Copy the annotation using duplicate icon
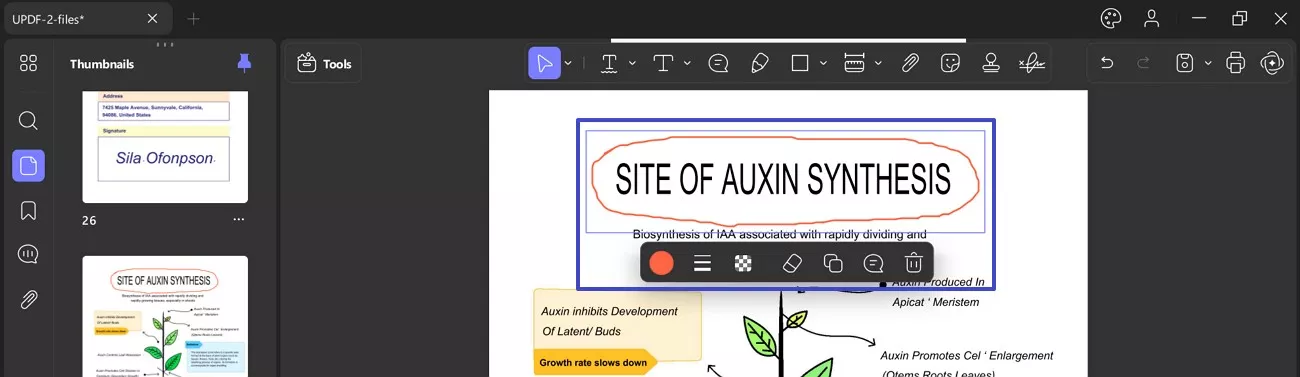Image resolution: width=1300 pixels, height=377 pixels. click(833, 263)
